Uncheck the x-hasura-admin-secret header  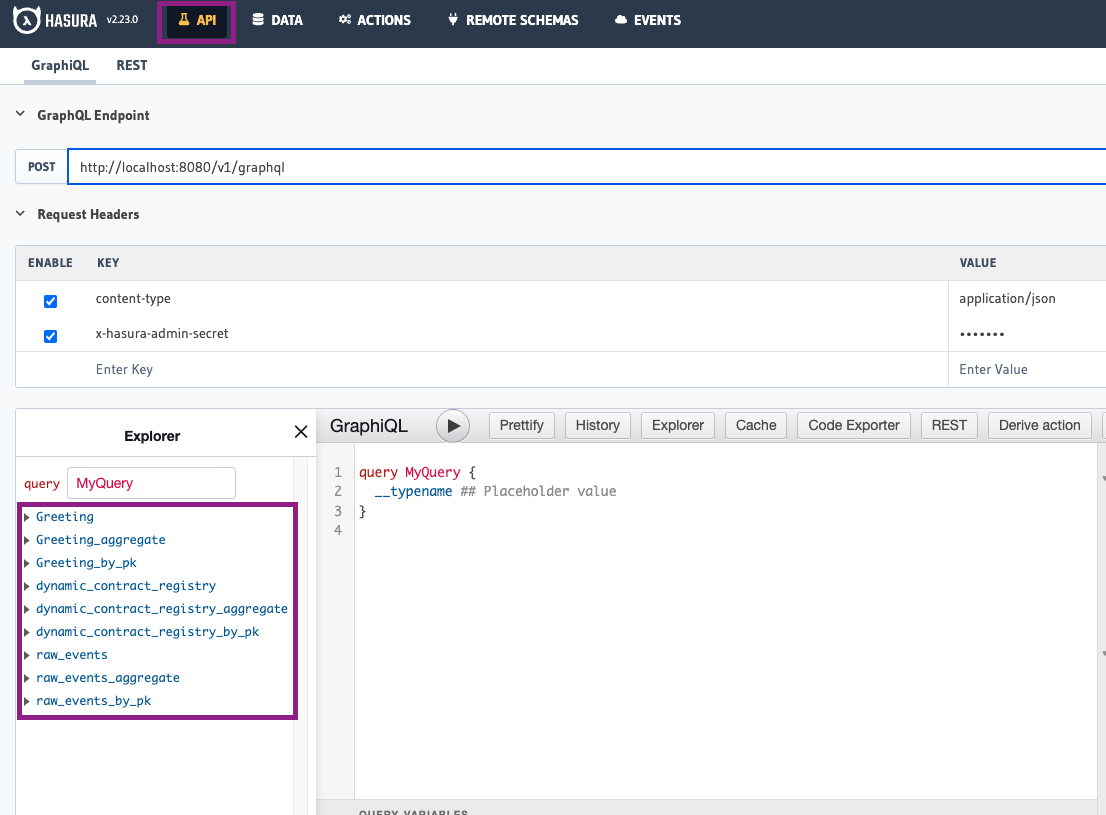pos(51,336)
